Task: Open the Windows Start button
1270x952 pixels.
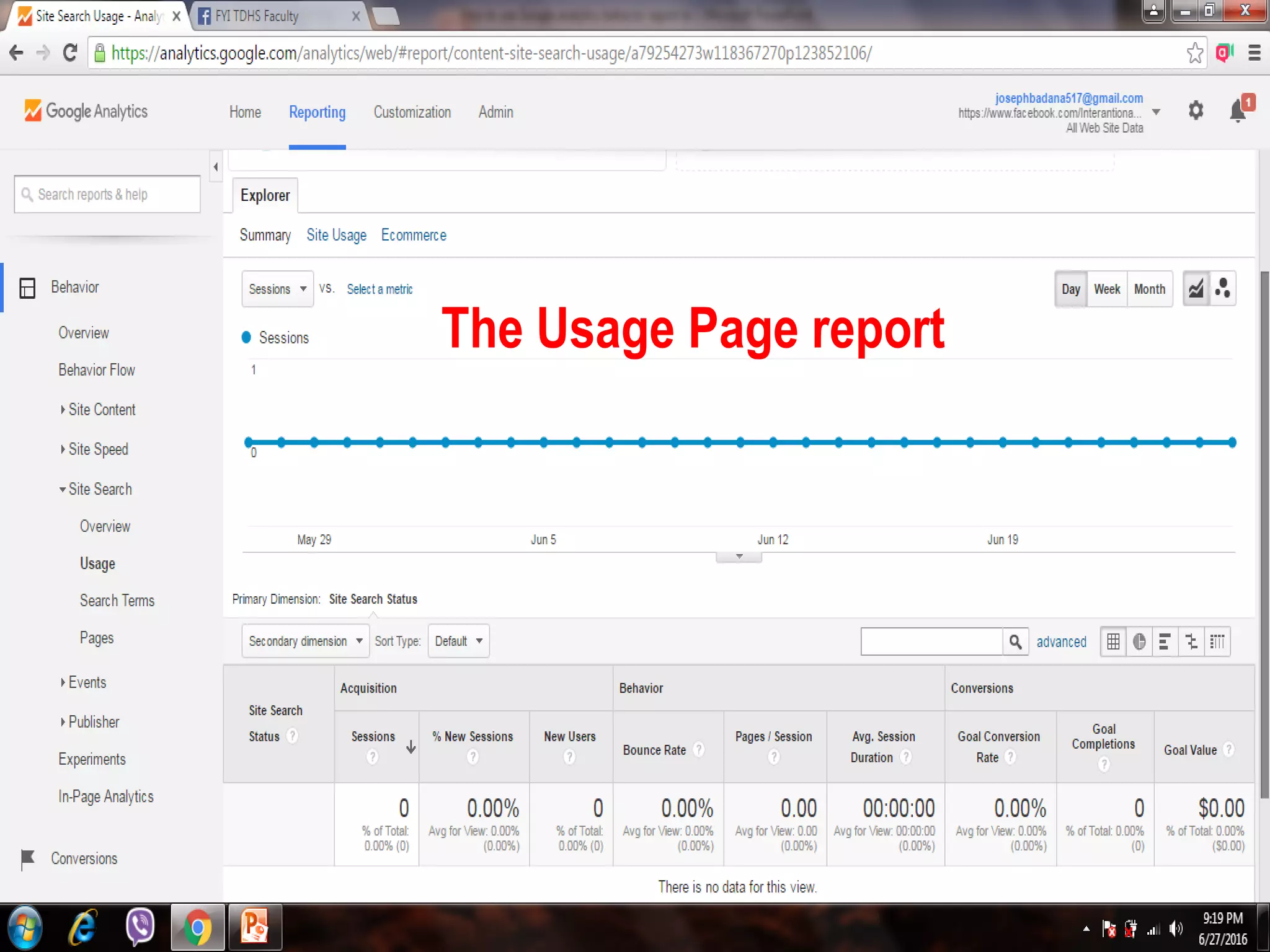Action: tap(24, 928)
